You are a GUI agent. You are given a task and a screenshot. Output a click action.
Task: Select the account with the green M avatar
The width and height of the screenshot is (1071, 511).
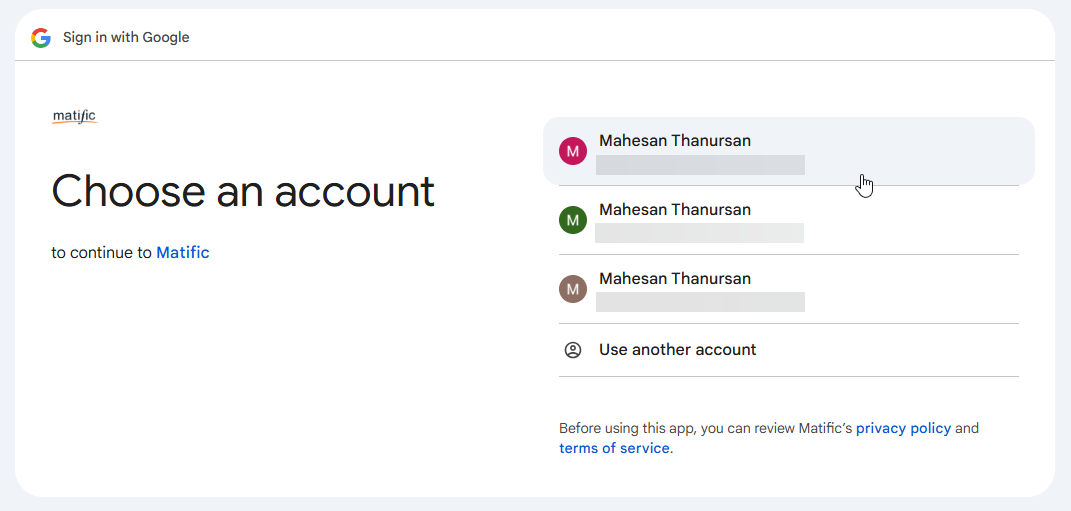789,220
